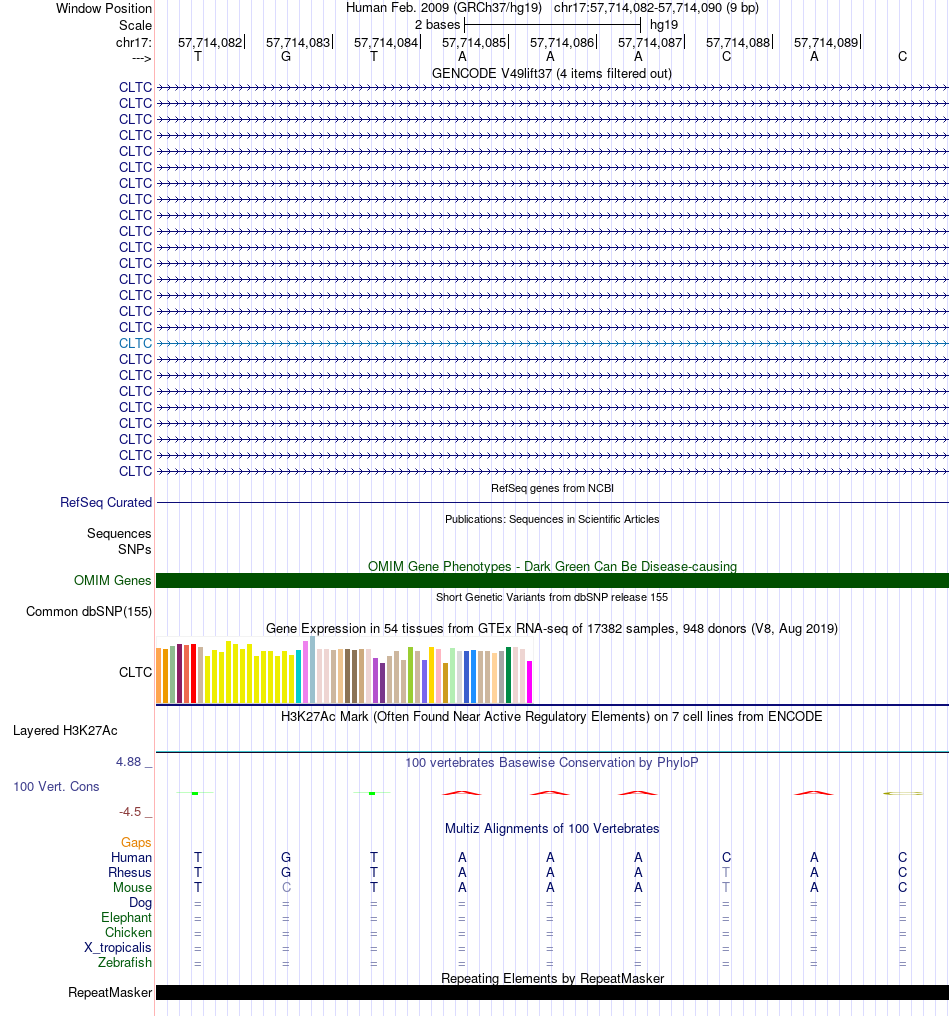Click the ---> strand direction arrow label
The width and height of the screenshot is (950, 1016).
[x=141, y=58]
